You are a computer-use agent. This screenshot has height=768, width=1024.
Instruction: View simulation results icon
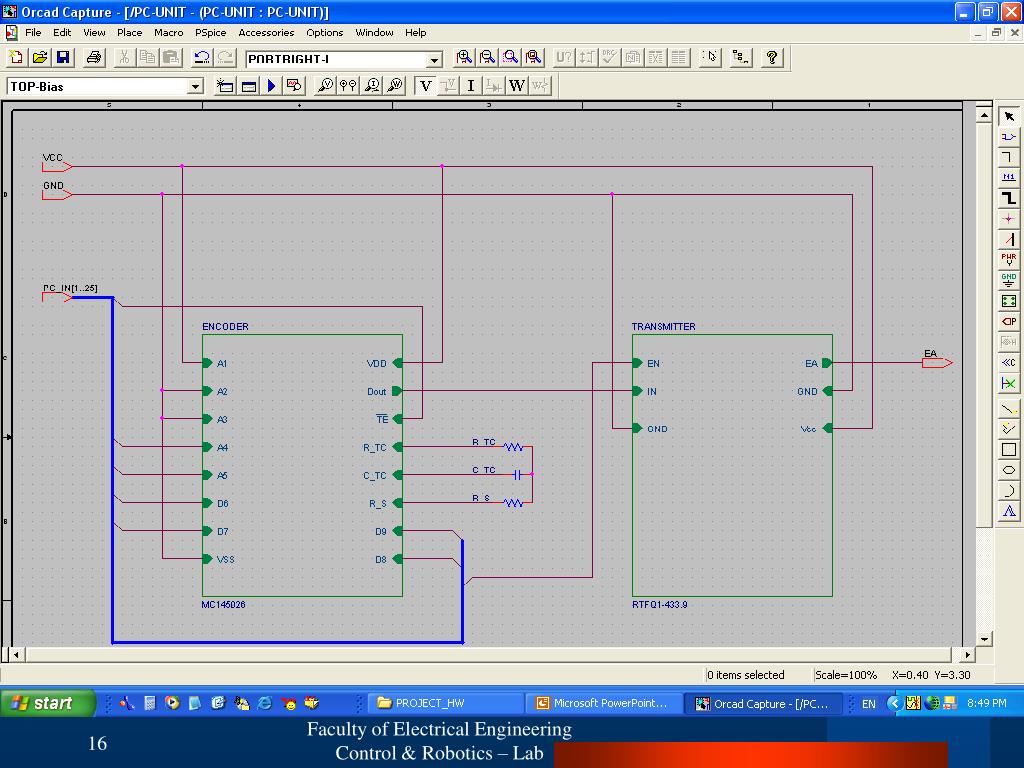[294, 86]
